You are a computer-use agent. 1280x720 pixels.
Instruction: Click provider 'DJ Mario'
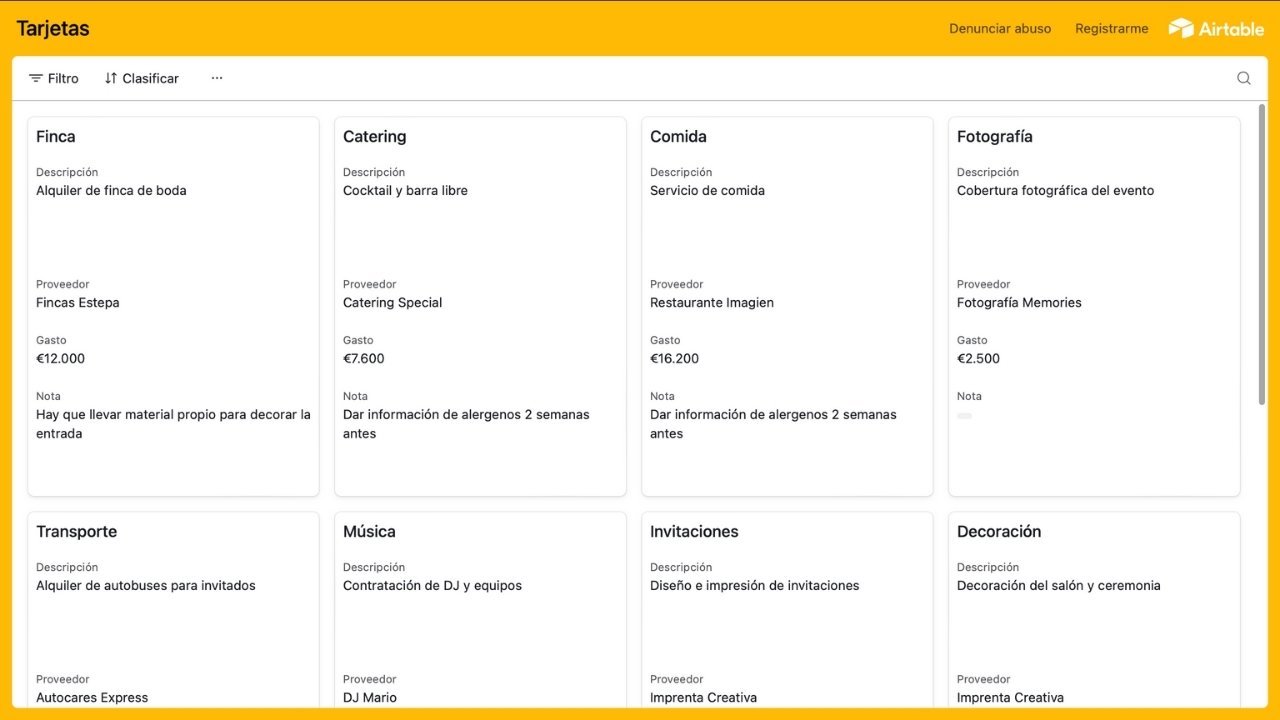[370, 698]
